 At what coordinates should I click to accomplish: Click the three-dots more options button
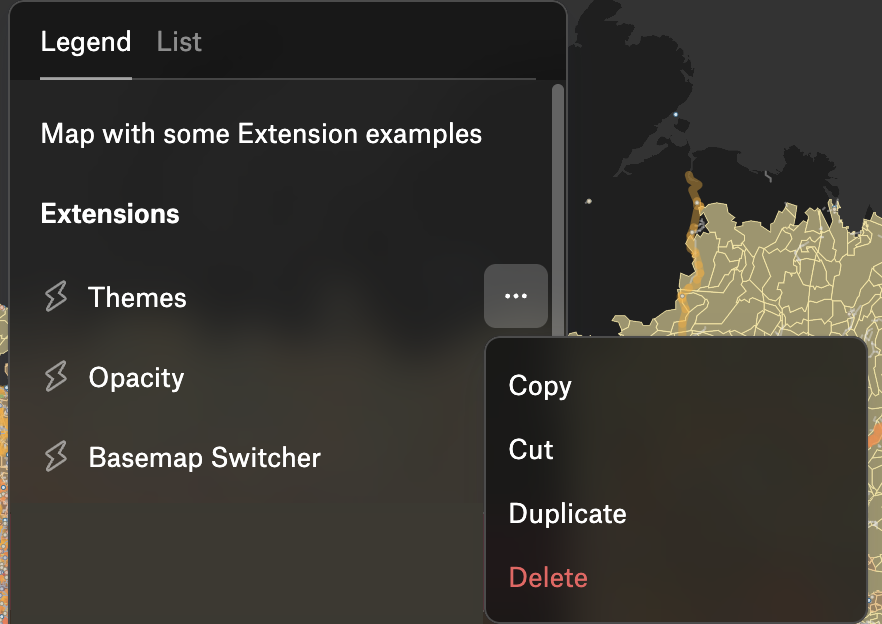pyautogui.click(x=516, y=296)
